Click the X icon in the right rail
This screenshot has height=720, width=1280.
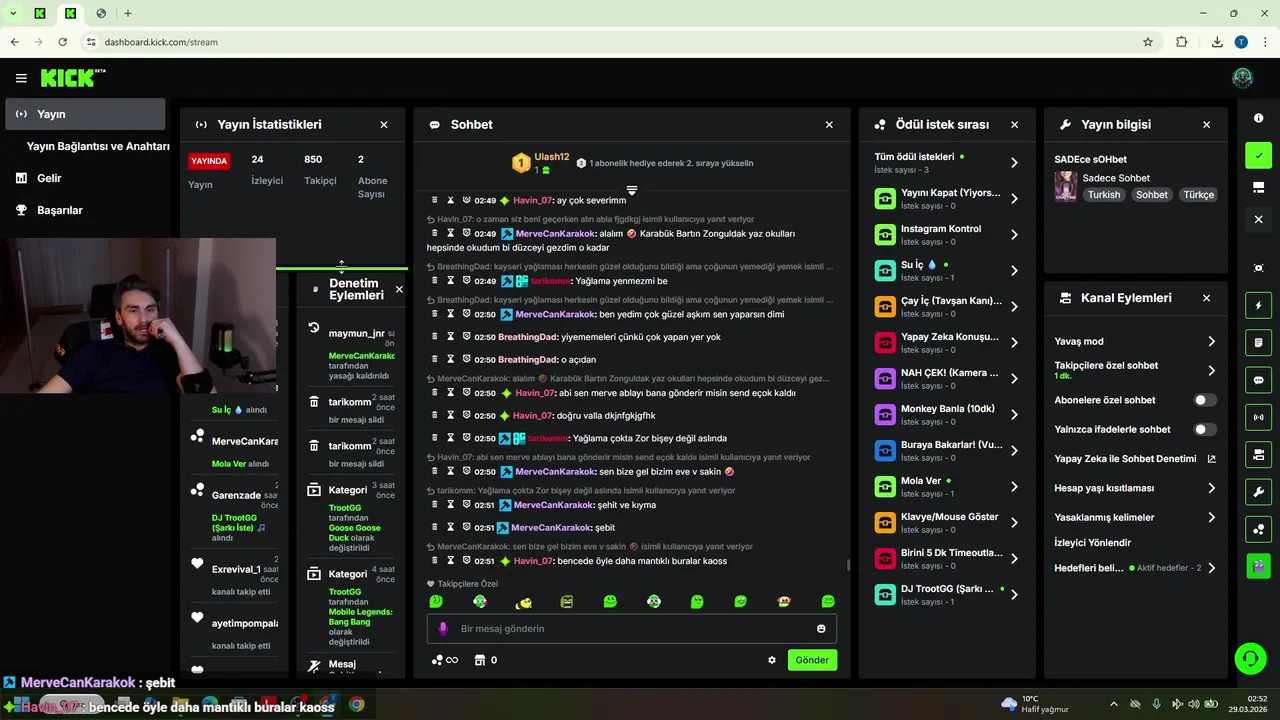point(1258,219)
